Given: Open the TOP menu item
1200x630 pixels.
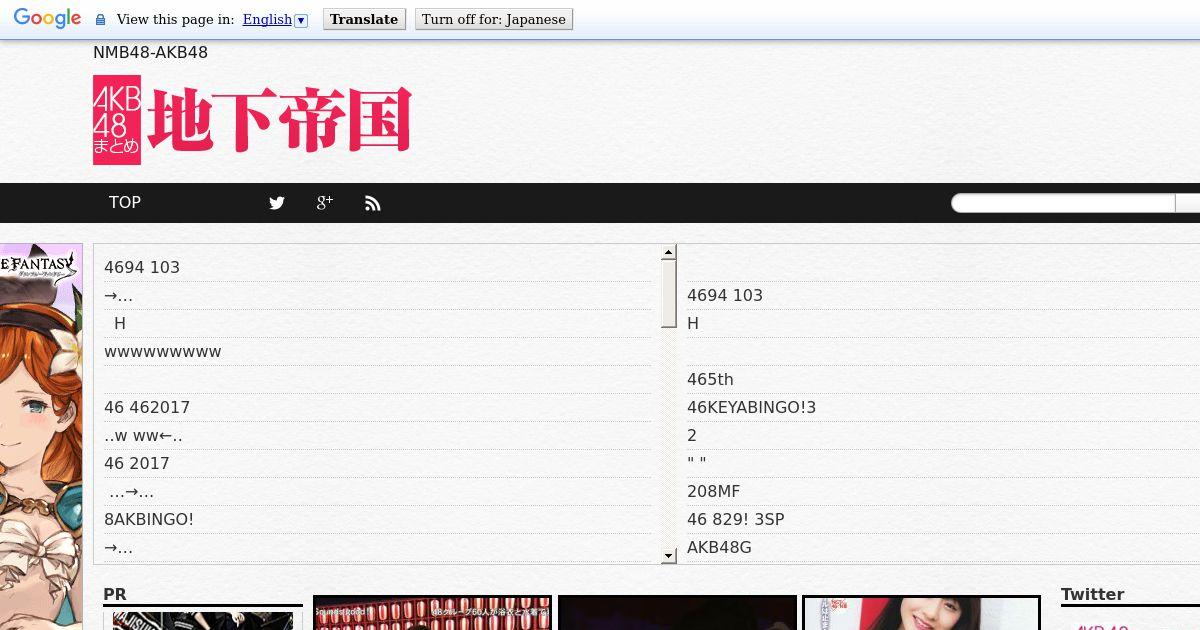Looking at the screenshot, I should coord(125,202).
